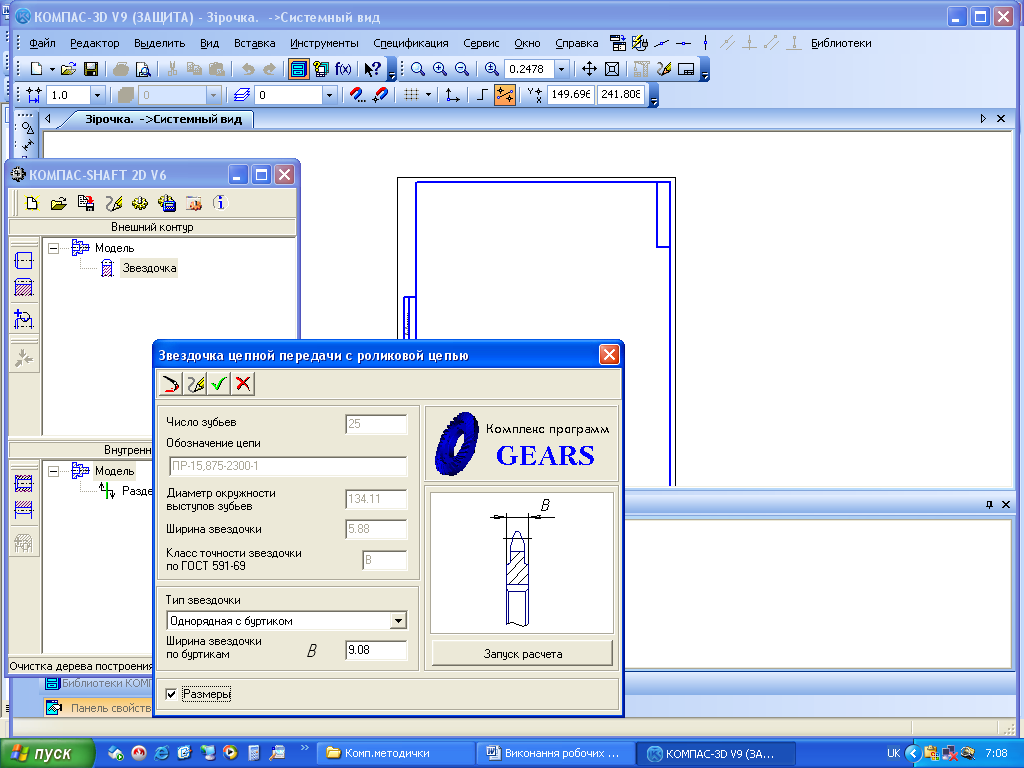Click the Windows пуск start button

pos(46,754)
